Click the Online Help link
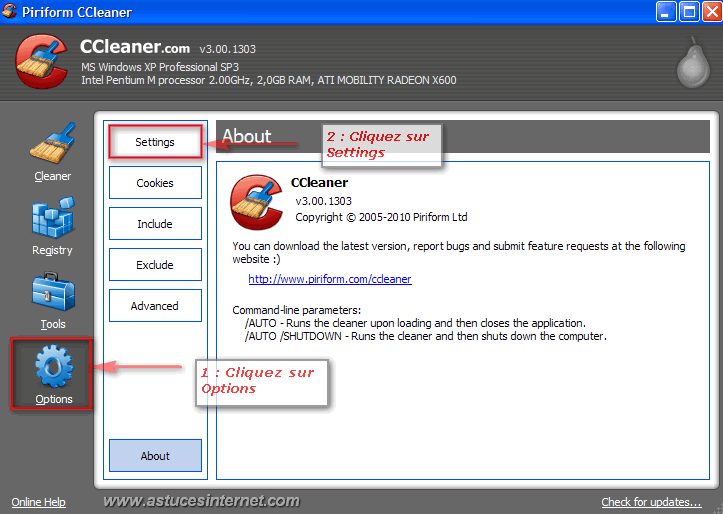 click(39, 502)
